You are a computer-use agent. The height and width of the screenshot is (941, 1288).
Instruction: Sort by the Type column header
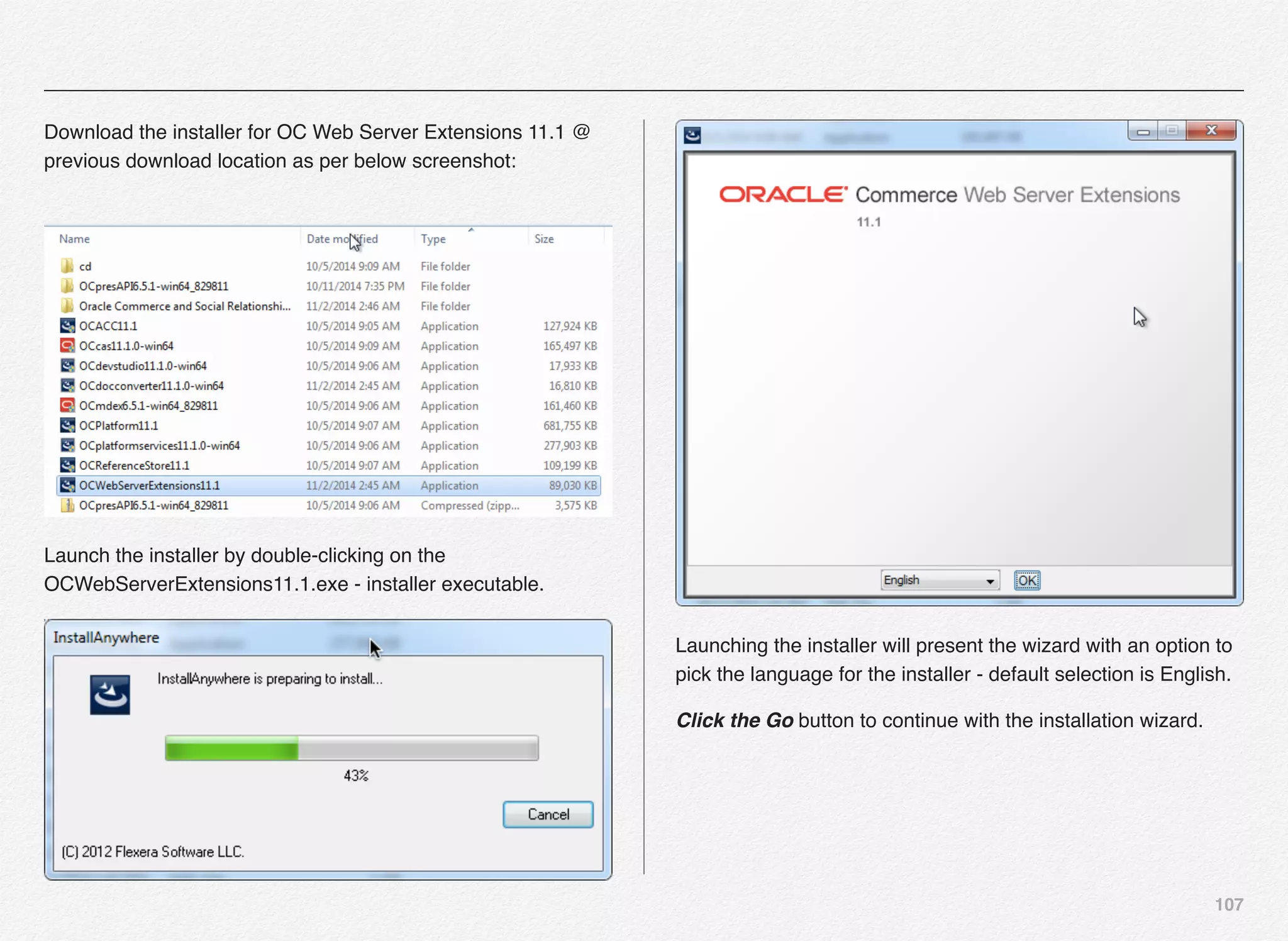(433, 239)
